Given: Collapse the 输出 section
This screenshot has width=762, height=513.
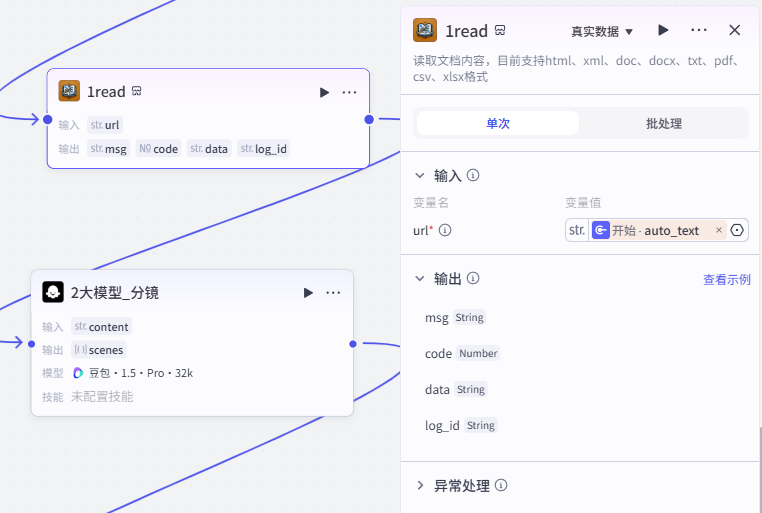Looking at the screenshot, I should [x=420, y=278].
